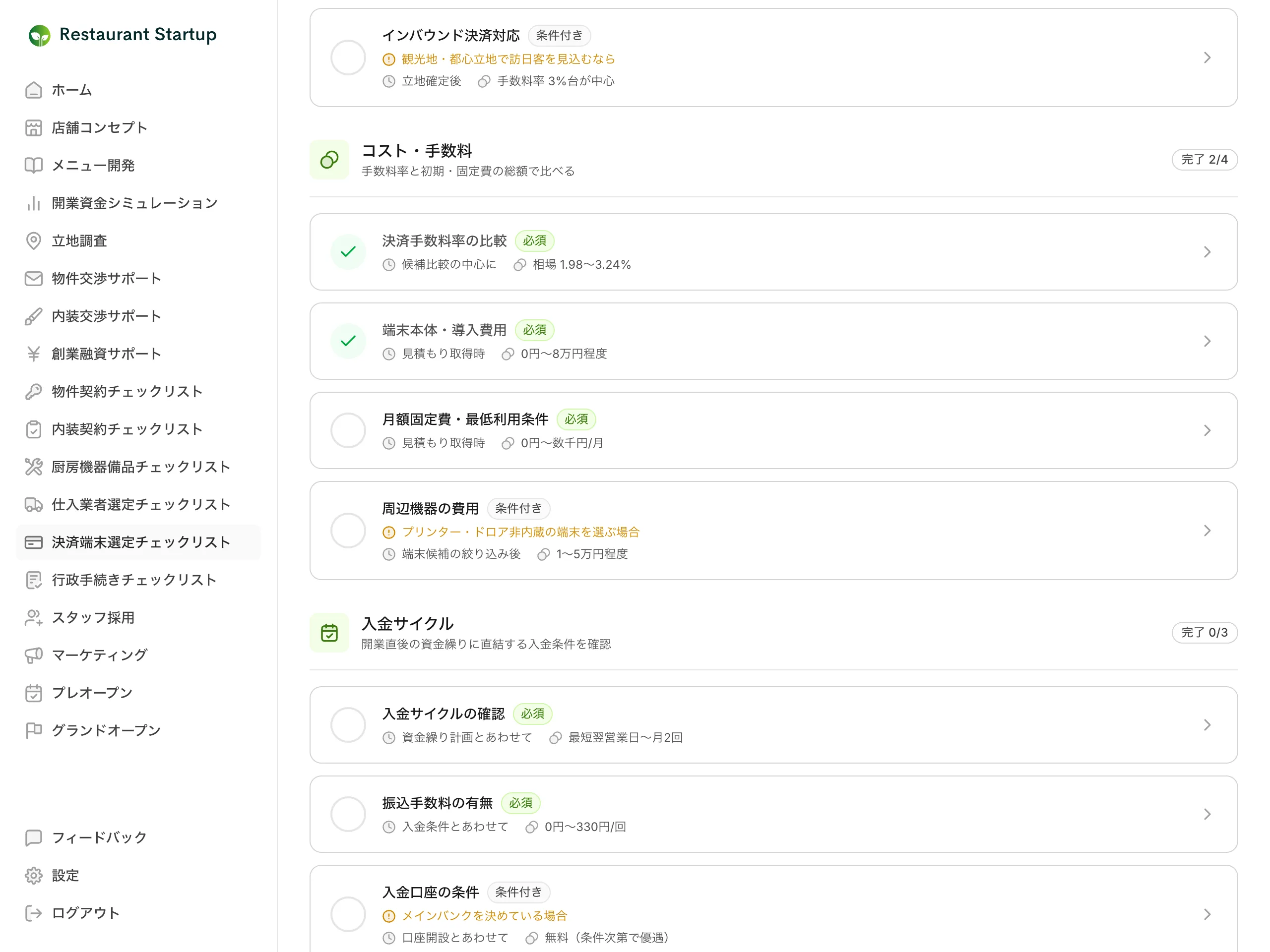Open マーケティング megaphone icon
The width and height of the screenshot is (1270, 952).
pyautogui.click(x=34, y=655)
